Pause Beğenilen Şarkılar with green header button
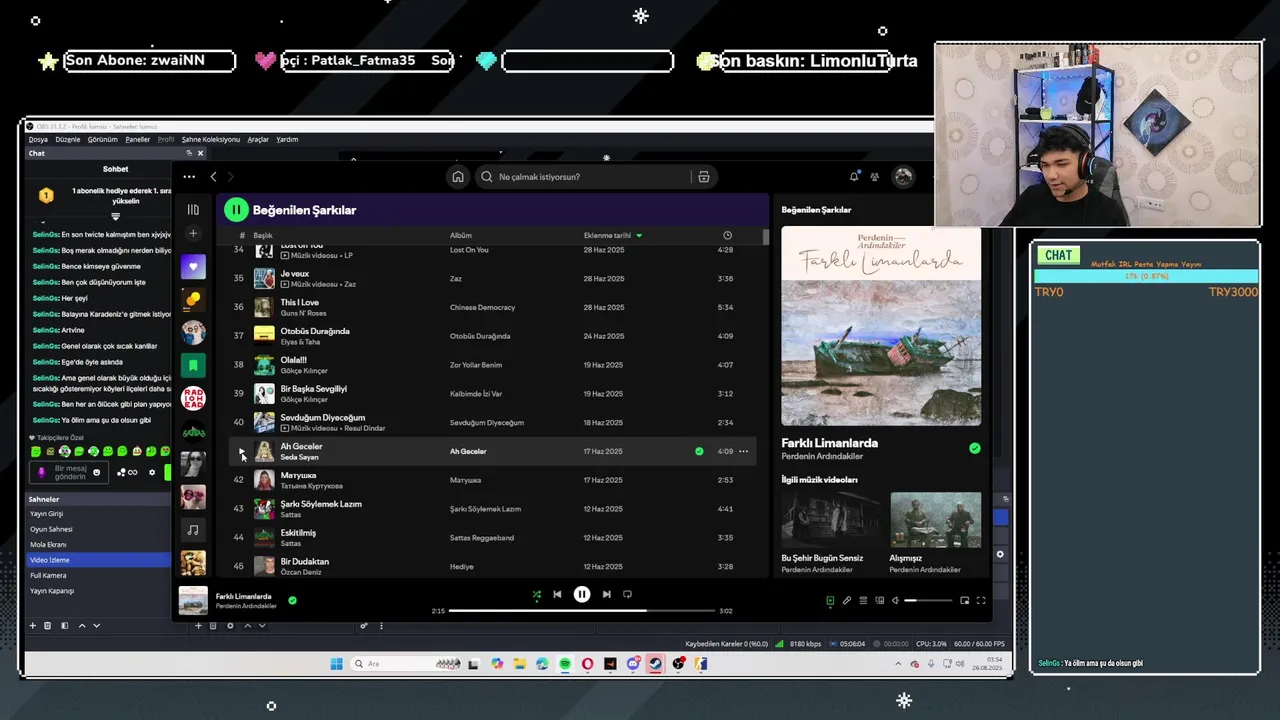The image size is (1280, 720). click(236, 210)
